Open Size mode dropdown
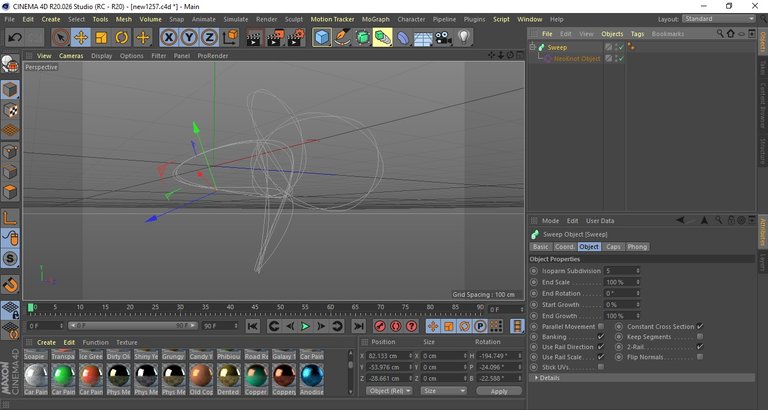Screen dimensions: 768x410 click(x=444, y=391)
